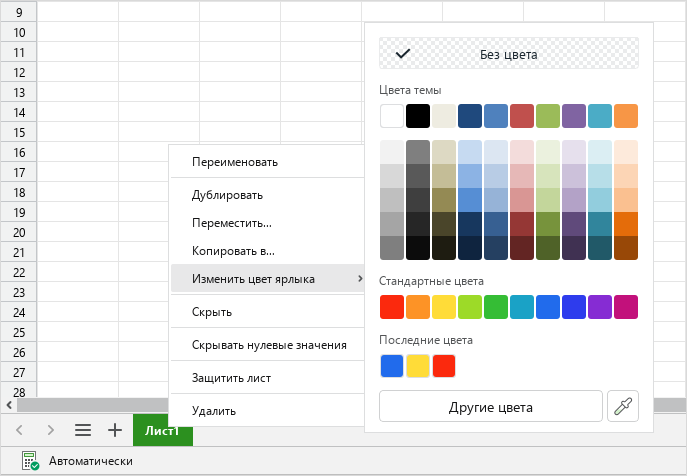
Task: Pick standard green color swatch
Action: (x=496, y=307)
